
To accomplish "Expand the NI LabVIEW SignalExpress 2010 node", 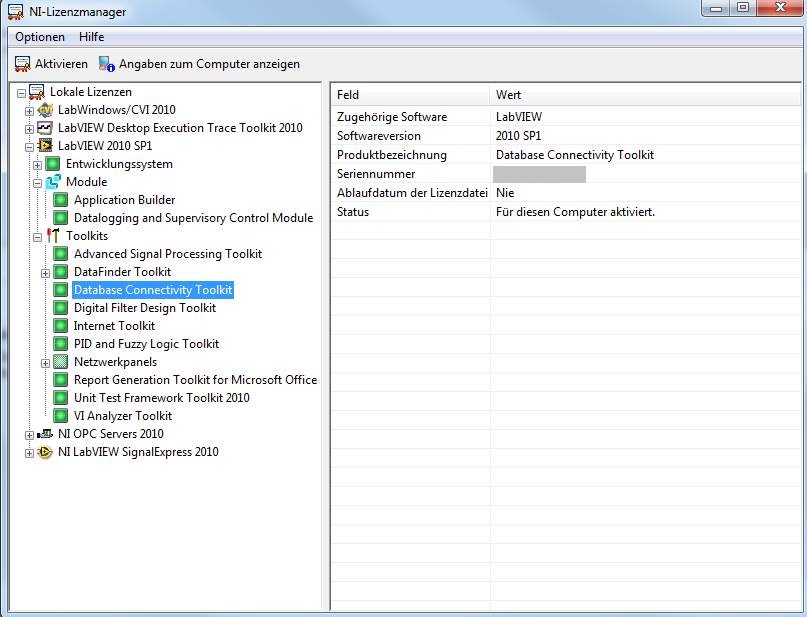I will [29, 453].
